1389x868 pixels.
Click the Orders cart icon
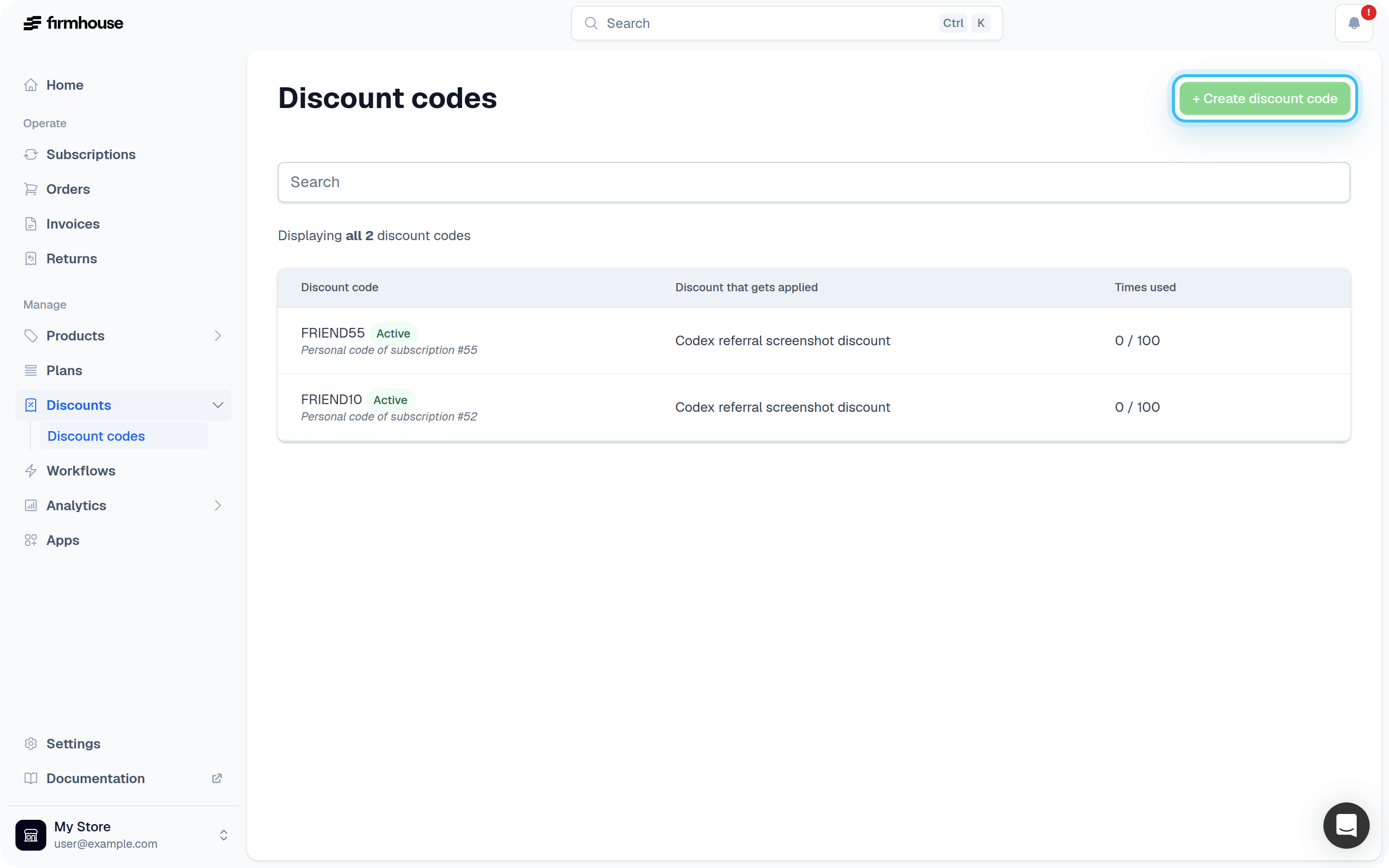pos(31,189)
